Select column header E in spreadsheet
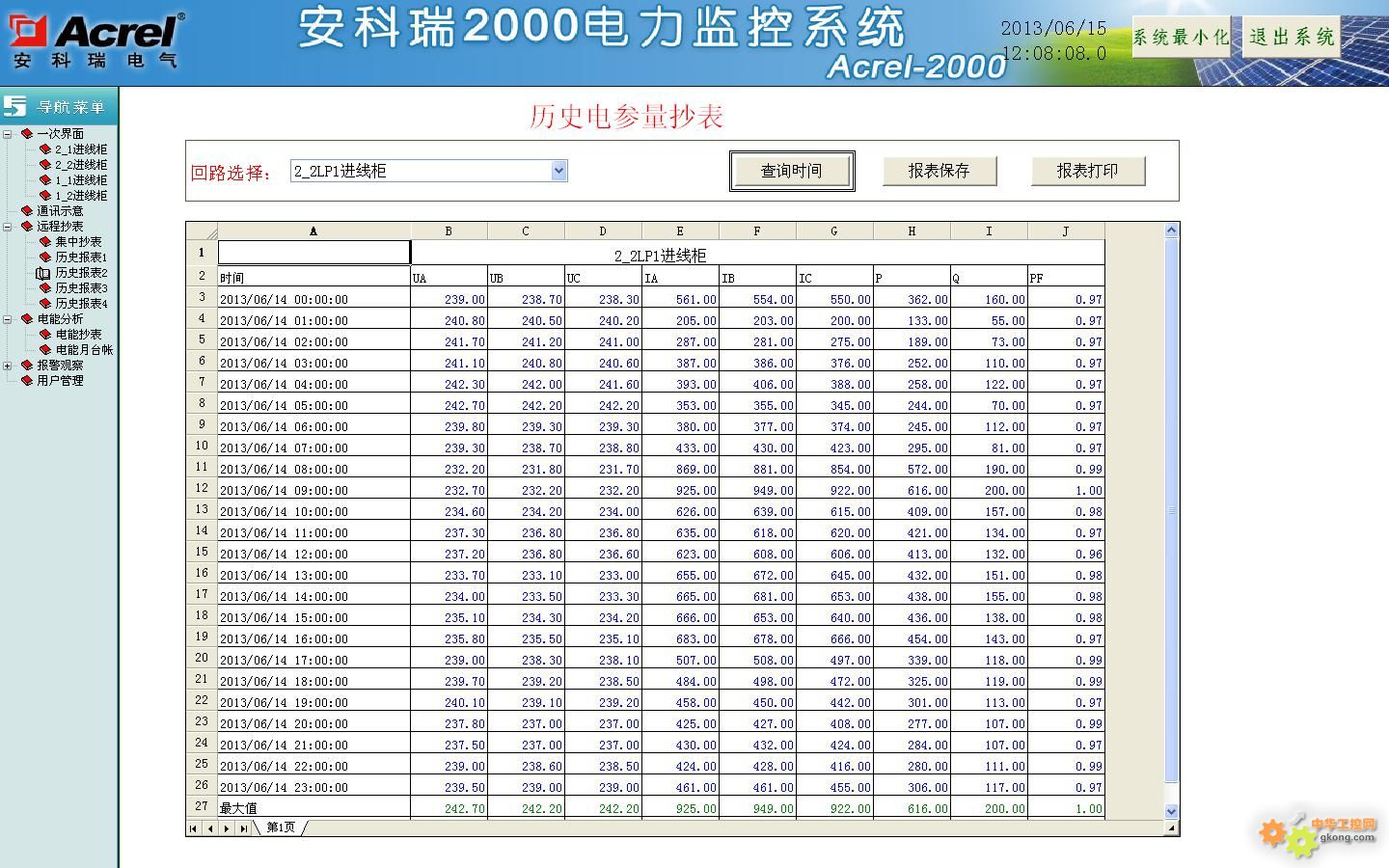 click(680, 231)
